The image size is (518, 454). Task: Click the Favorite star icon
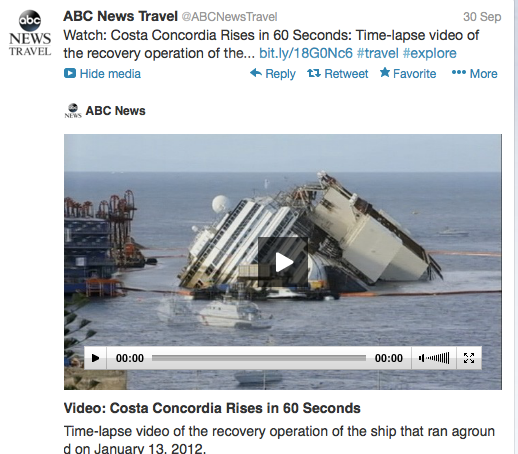pos(385,72)
